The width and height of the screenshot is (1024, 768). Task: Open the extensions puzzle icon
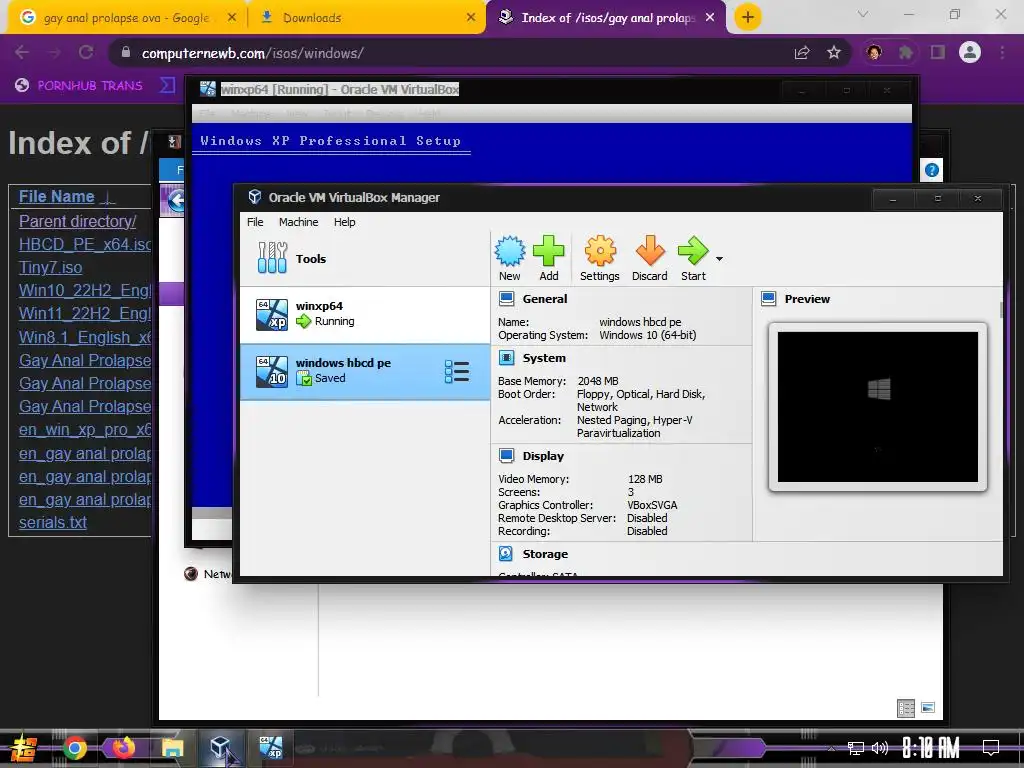906,53
